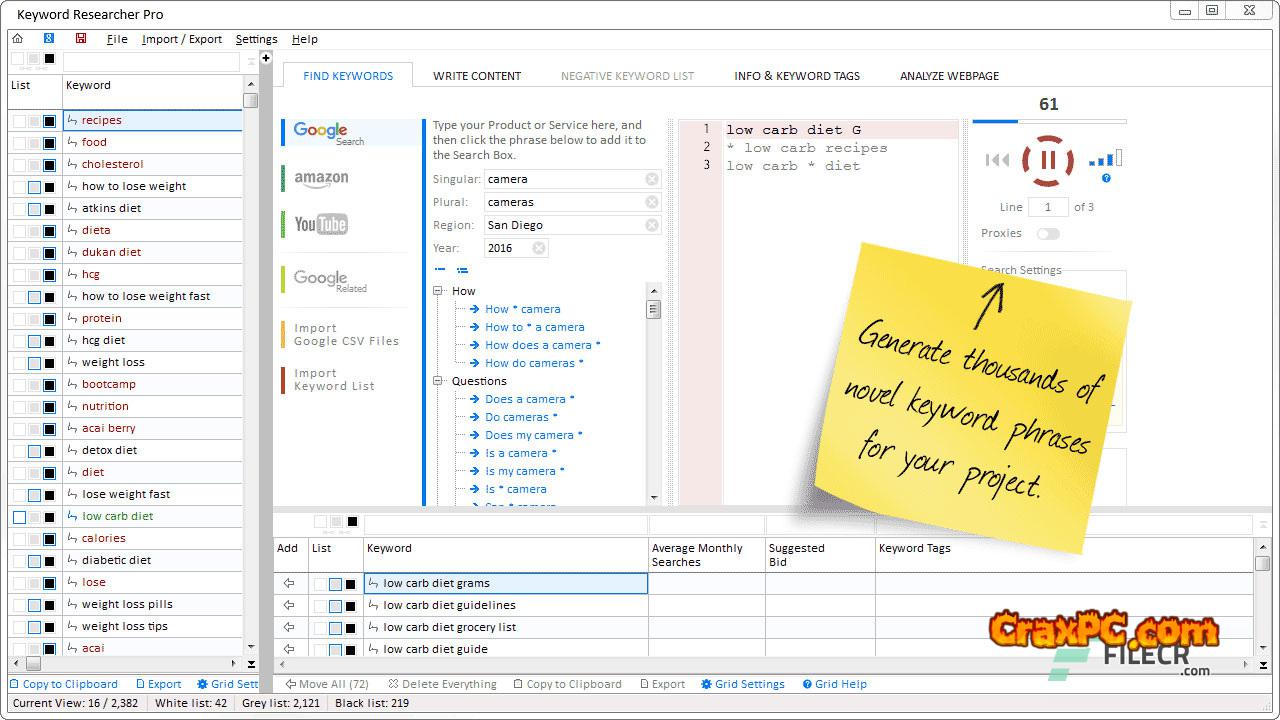Toggle the Proxies switch
This screenshot has height=720, width=1280.
(1048, 234)
